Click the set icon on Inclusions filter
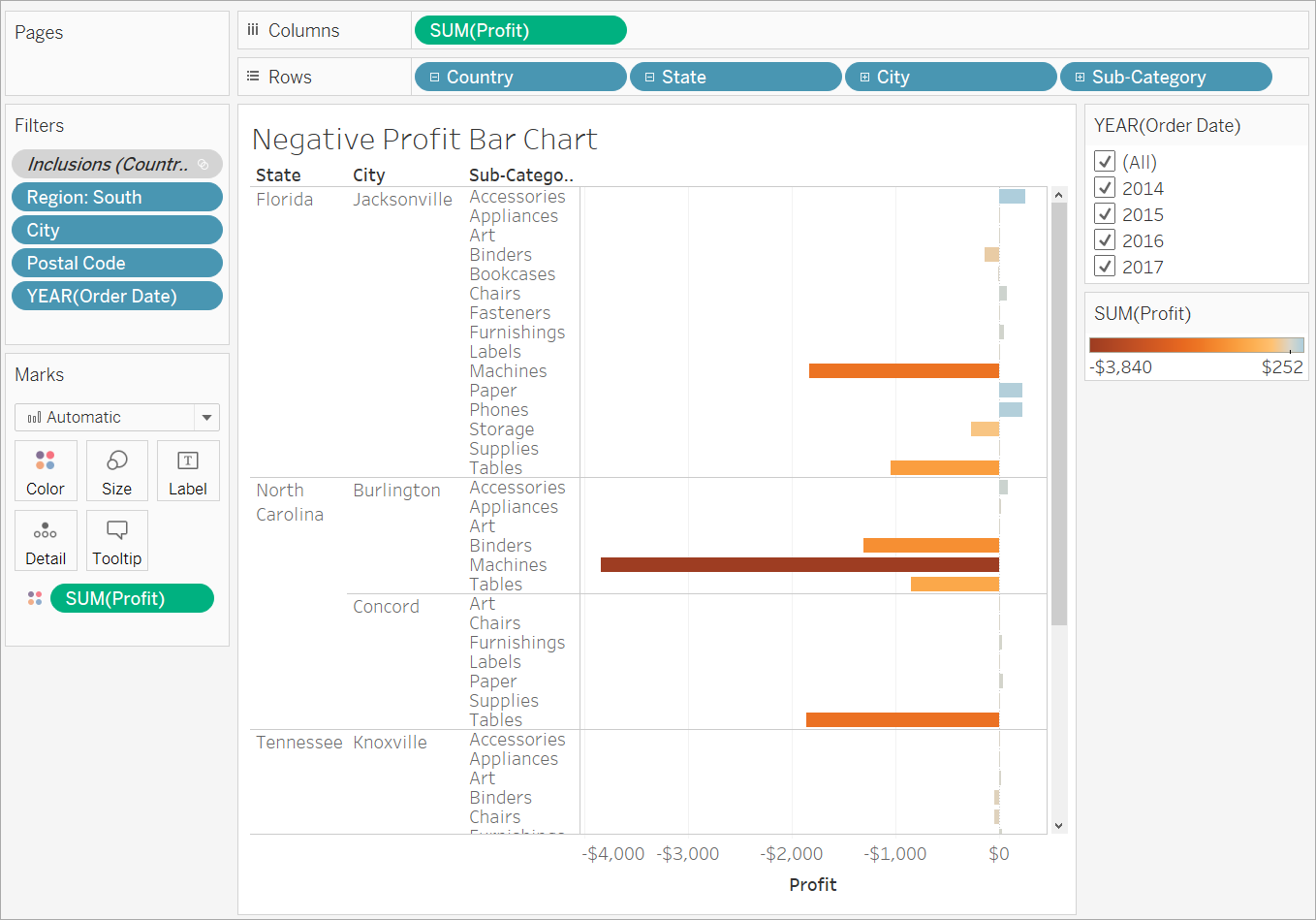Image resolution: width=1316 pixels, height=920 pixels. (x=204, y=165)
